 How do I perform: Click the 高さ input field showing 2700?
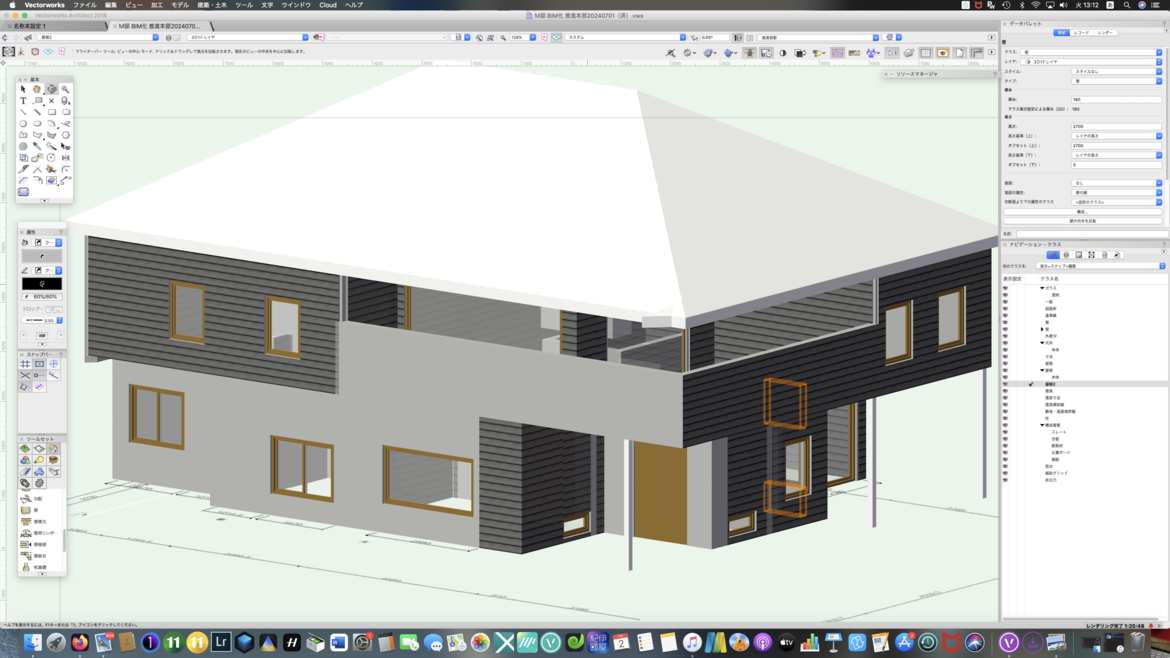pyautogui.click(x=1115, y=127)
